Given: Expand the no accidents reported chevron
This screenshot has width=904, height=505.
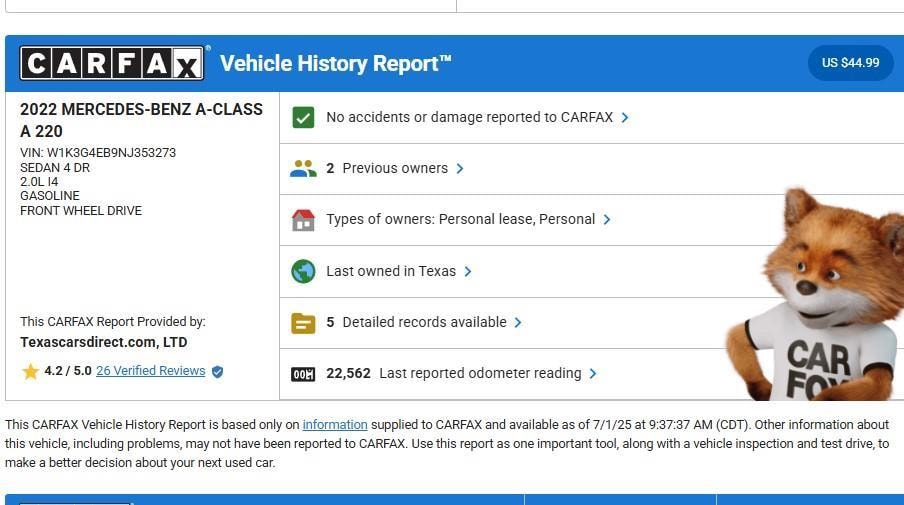Looking at the screenshot, I should click(625, 117).
